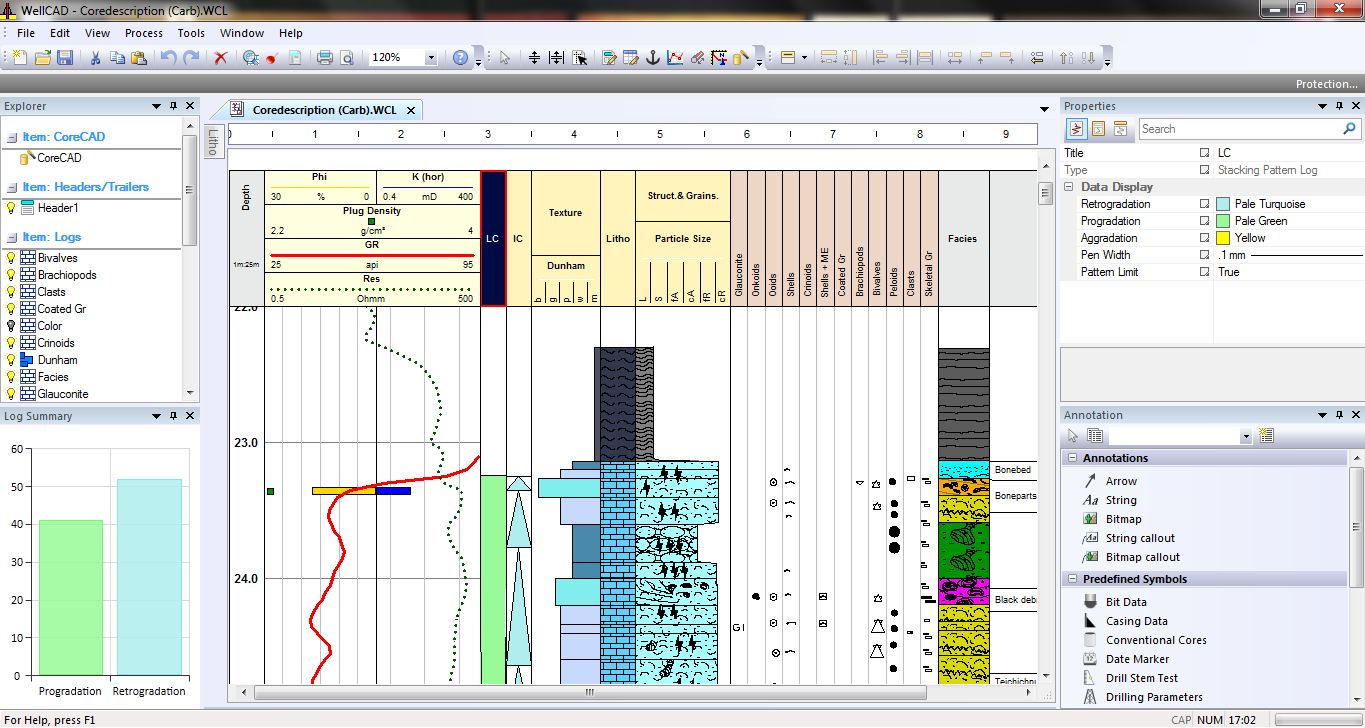The width and height of the screenshot is (1365, 728).
Task: Open WellCAD Help via the question mark icon
Action: [x=460, y=57]
